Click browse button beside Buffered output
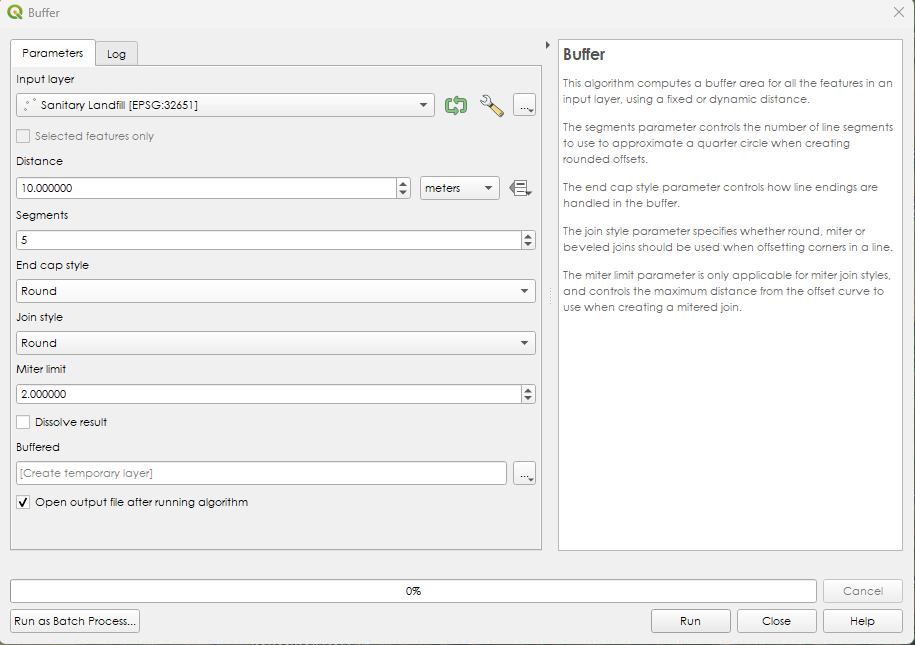This screenshot has height=645, width=915. [524, 473]
